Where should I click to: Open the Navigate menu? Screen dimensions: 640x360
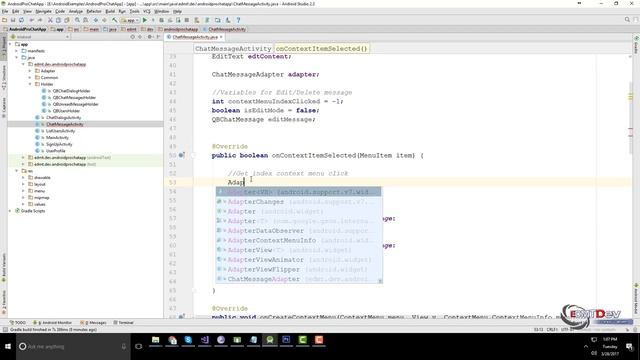[x=43, y=11]
